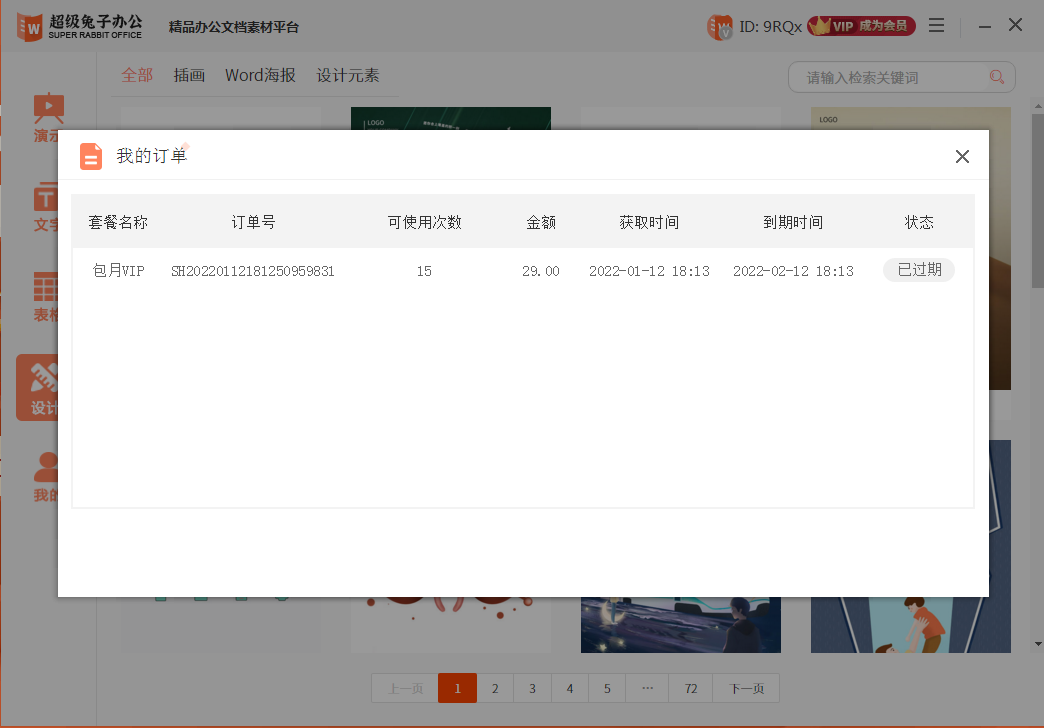The height and width of the screenshot is (728, 1044).
Task: Click the user ID 9RQx text
Action: point(770,27)
